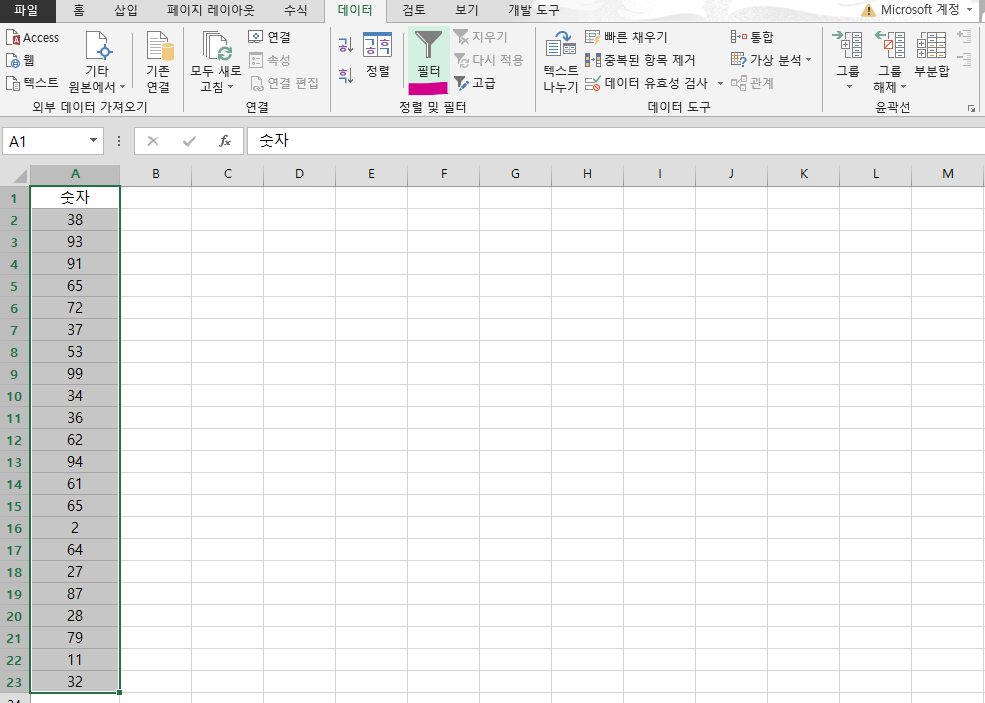Switch to the 수식 (Formulas) tab

coord(295,10)
